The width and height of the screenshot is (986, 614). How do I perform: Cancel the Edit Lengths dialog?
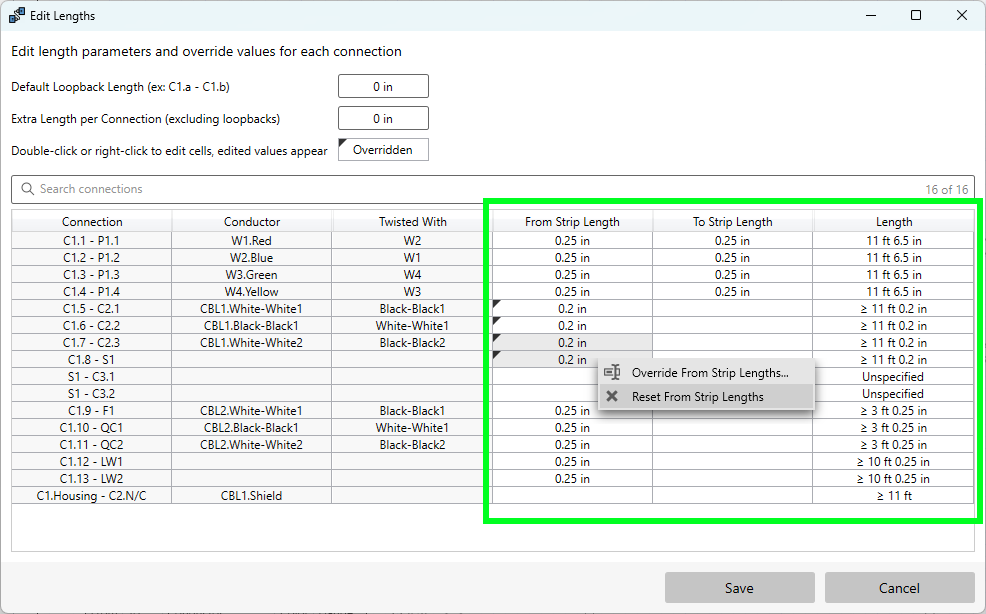pyautogui.click(x=899, y=588)
